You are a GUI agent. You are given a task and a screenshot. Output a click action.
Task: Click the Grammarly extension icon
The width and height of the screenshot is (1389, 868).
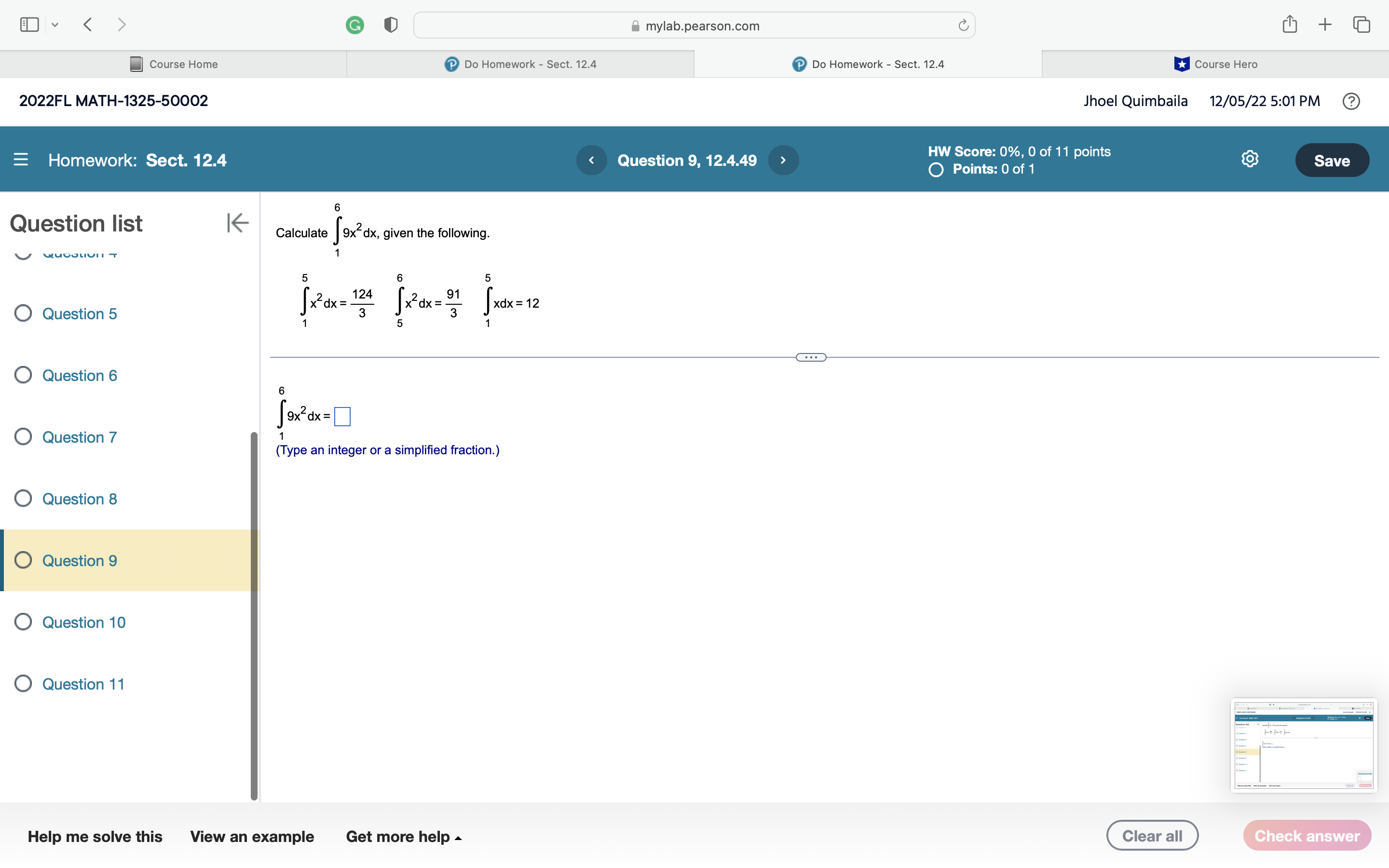pos(354,25)
